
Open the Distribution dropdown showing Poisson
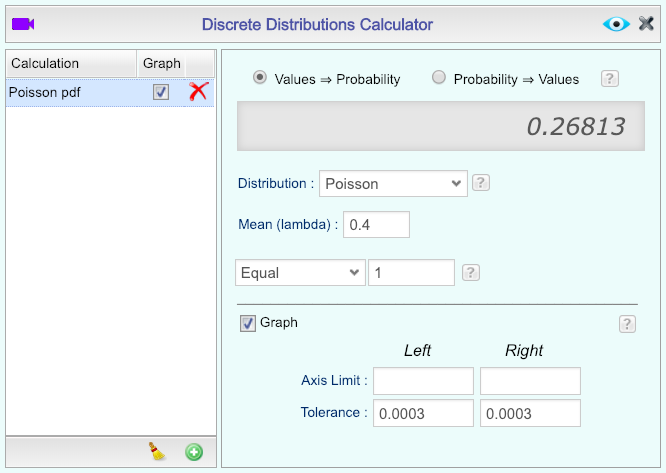pyautogui.click(x=393, y=183)
